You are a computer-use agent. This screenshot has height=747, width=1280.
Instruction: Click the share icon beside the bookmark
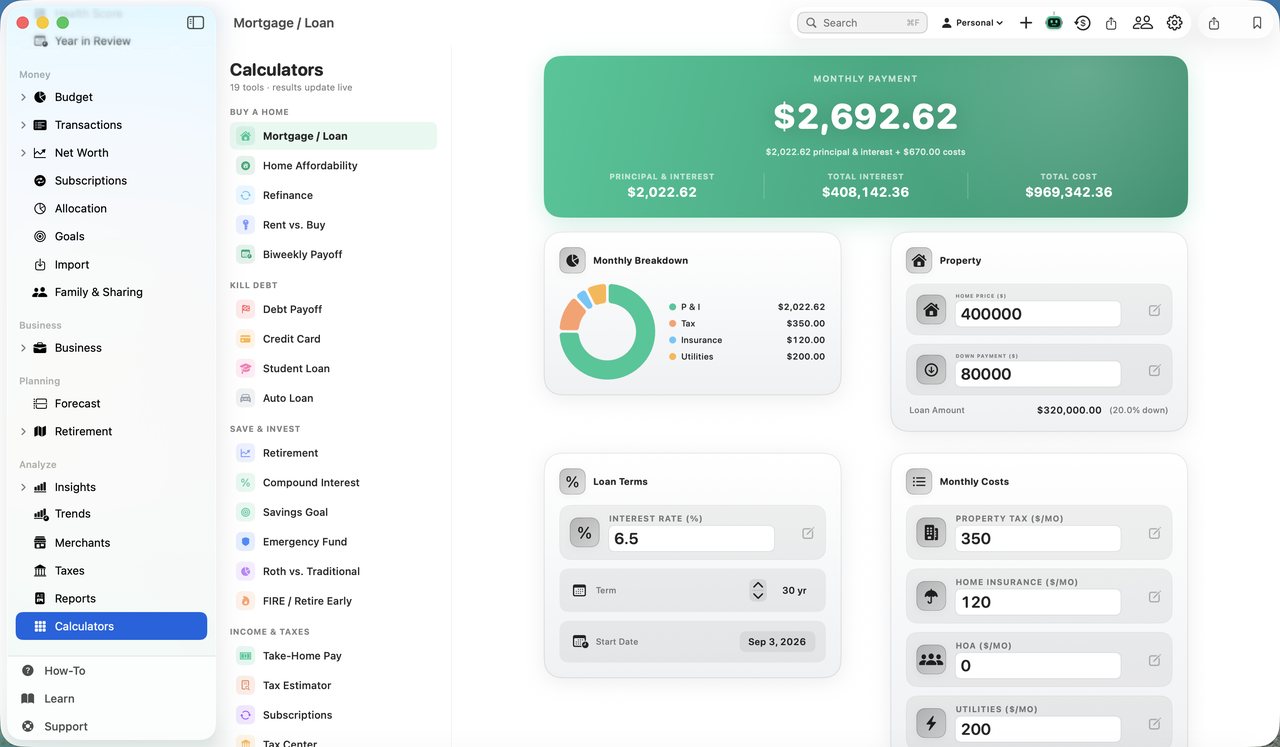coord(1214,22)
